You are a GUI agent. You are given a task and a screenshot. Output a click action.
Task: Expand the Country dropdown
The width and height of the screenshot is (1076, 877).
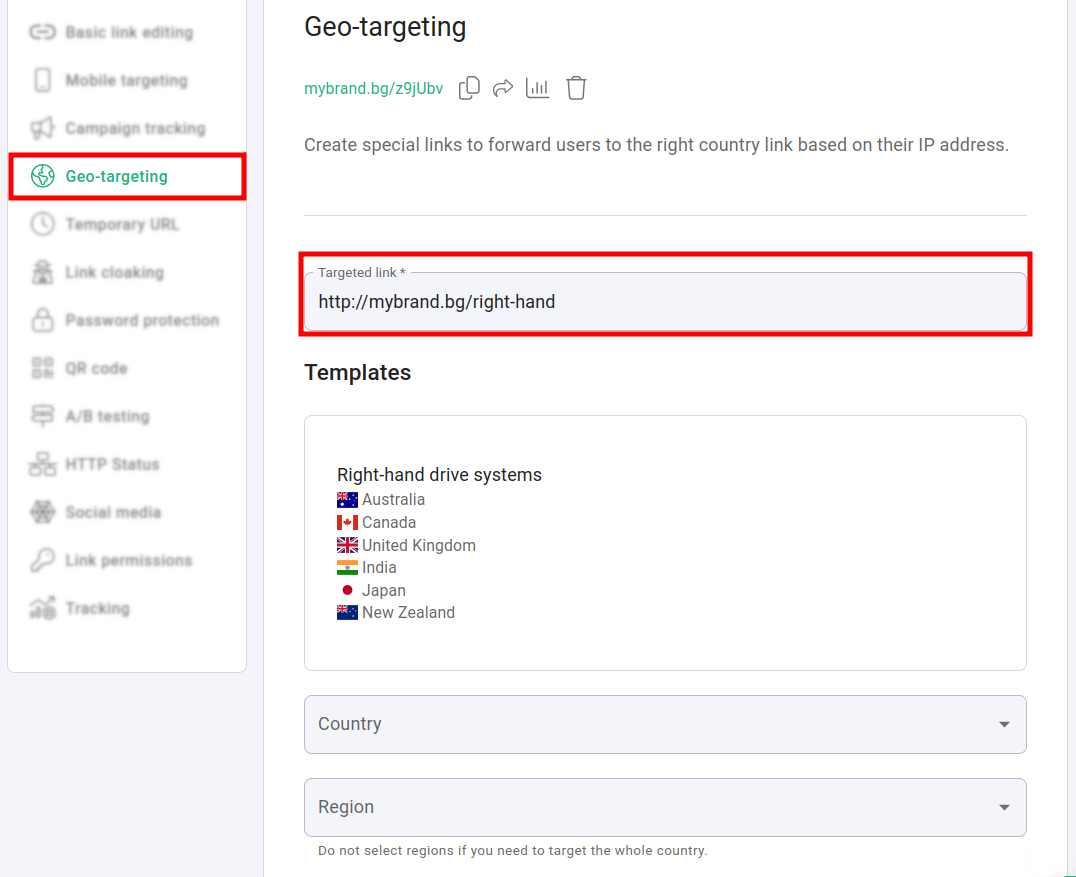[665, 724]
